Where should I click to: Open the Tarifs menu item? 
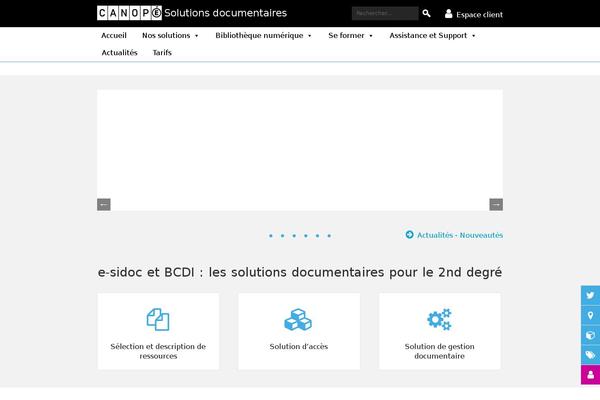(x=162, y=53)
